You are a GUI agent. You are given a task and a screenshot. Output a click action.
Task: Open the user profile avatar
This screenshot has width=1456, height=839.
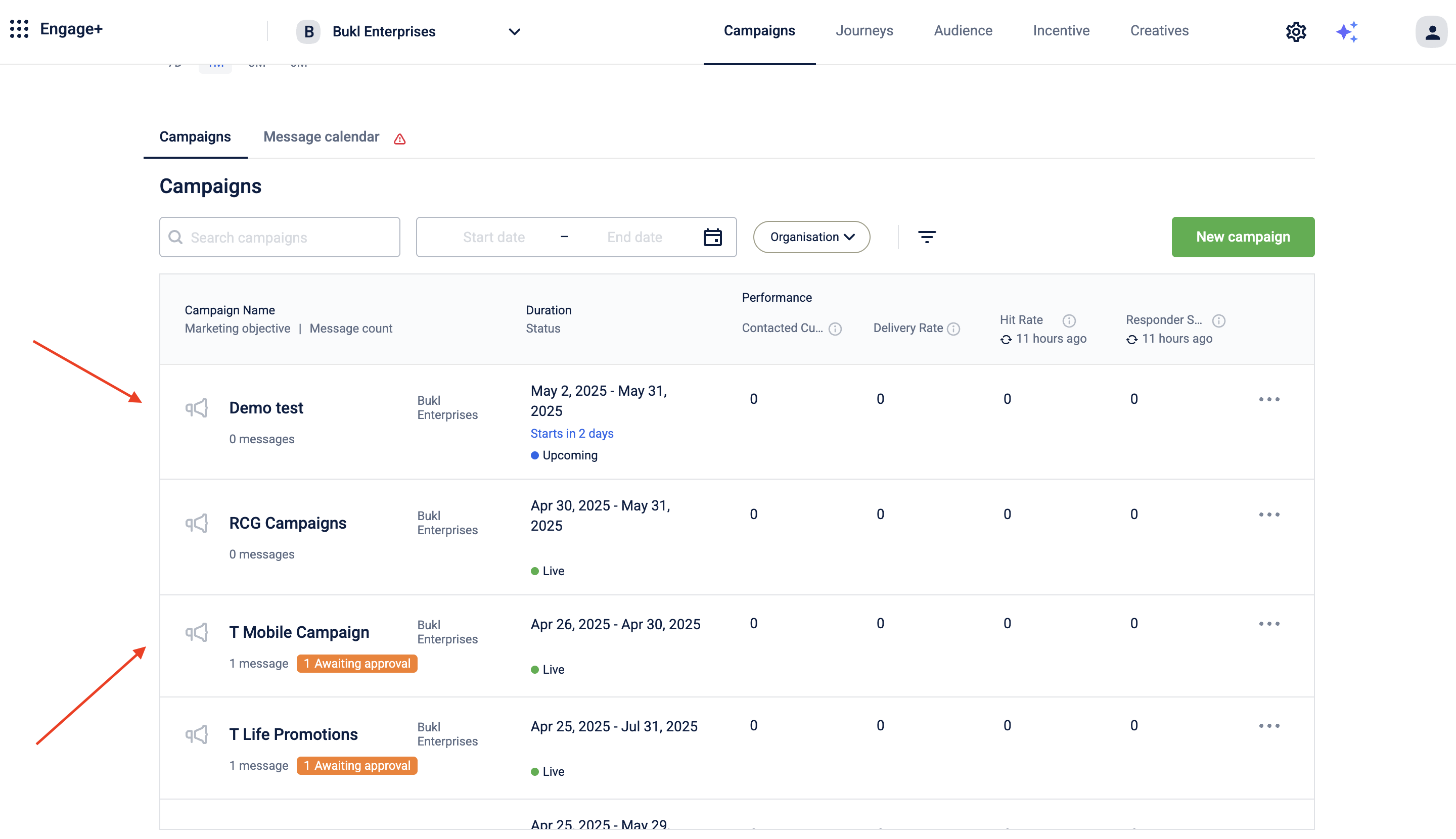1431,32
